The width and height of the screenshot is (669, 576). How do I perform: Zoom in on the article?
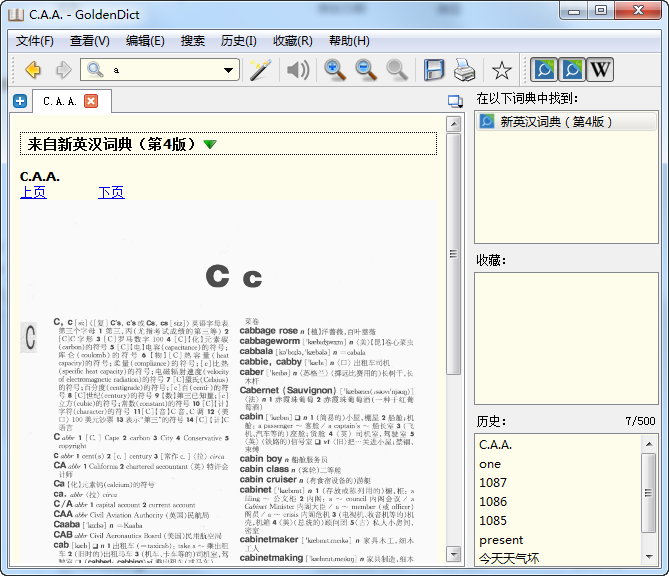(x=334, y=70)
